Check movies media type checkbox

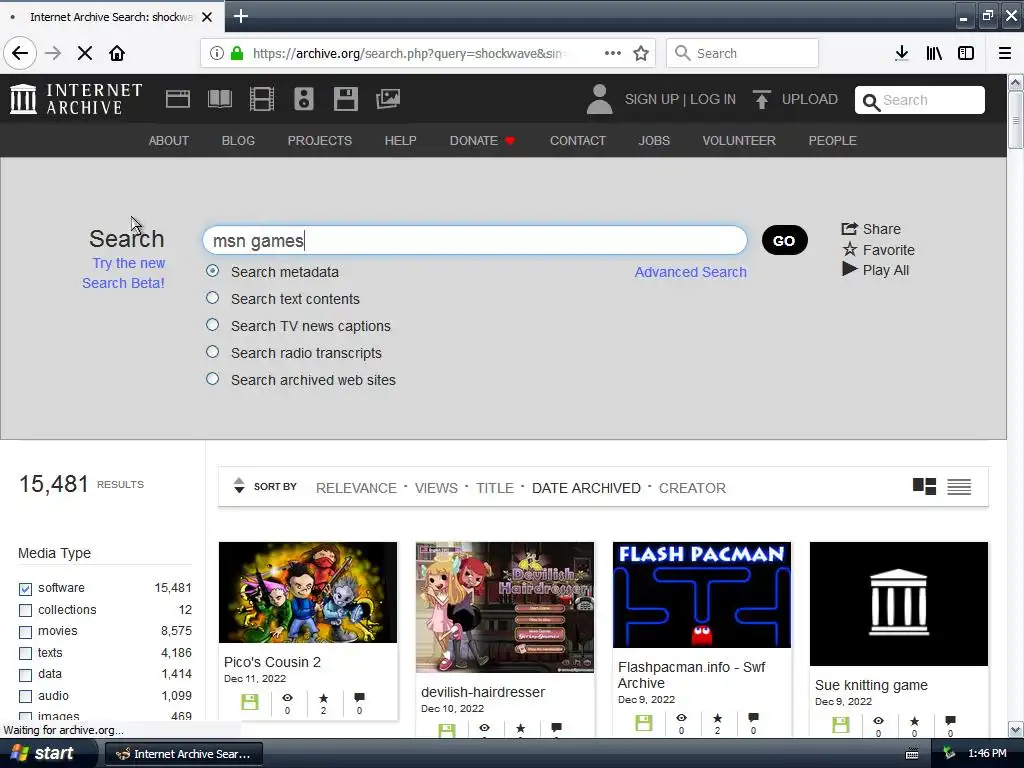25,632
